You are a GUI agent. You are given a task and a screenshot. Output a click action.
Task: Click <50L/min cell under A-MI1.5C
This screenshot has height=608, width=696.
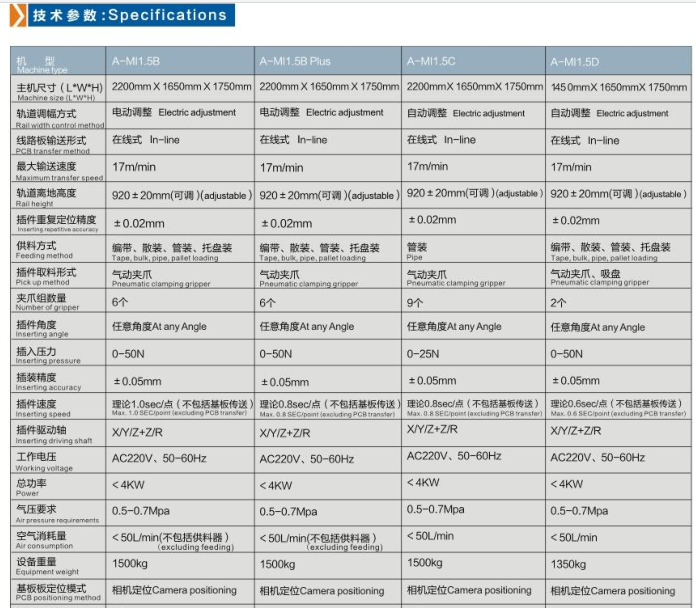click(474, 539)
